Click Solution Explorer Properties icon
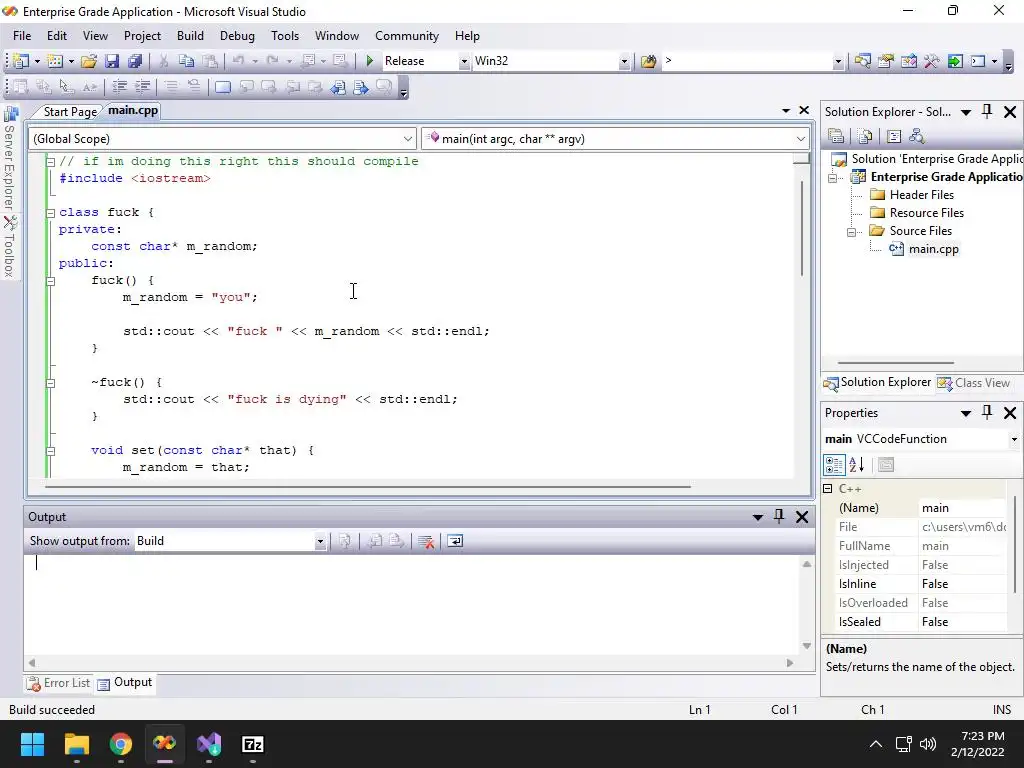The image size is (1024, 768). 836,136
